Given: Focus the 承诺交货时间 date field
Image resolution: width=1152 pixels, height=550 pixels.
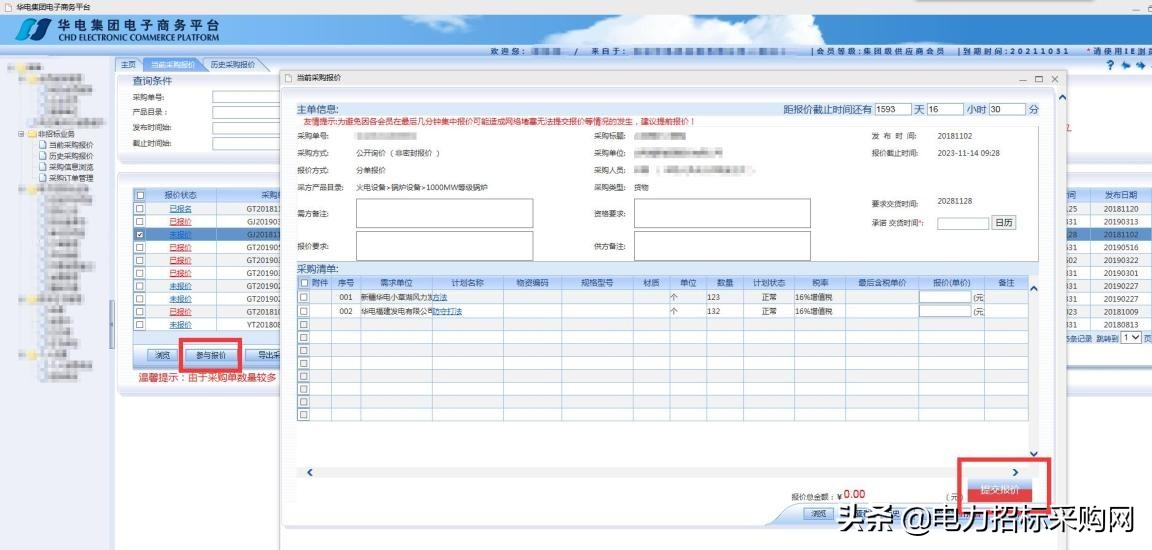Looking at the screenshot, I should click(962, 223).
